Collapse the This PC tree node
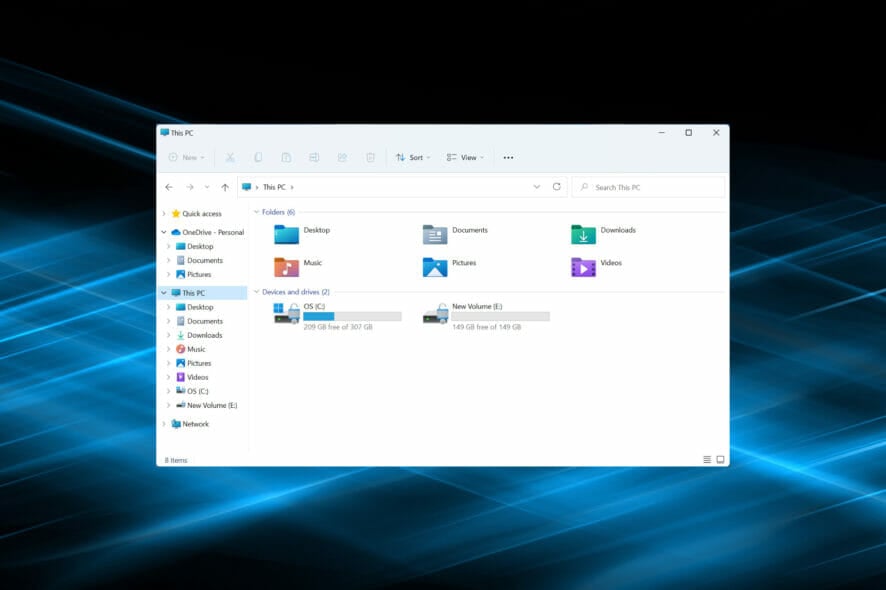 [x=164, y=293]
